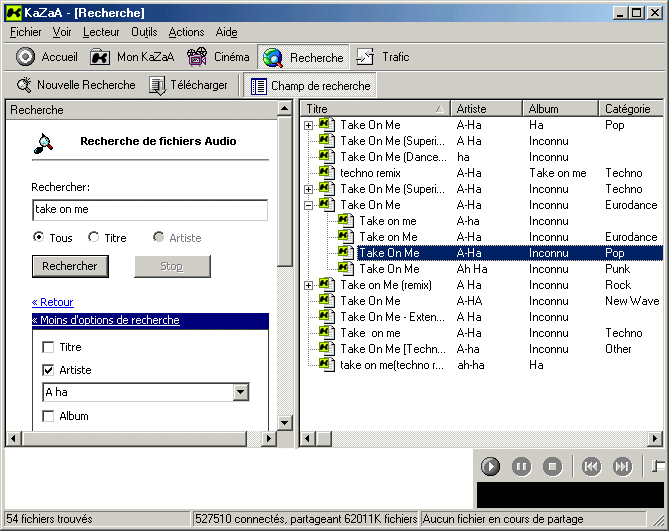Enable the Album checkbox
Screen dimensions: 669x531
(x=48, y=416)
